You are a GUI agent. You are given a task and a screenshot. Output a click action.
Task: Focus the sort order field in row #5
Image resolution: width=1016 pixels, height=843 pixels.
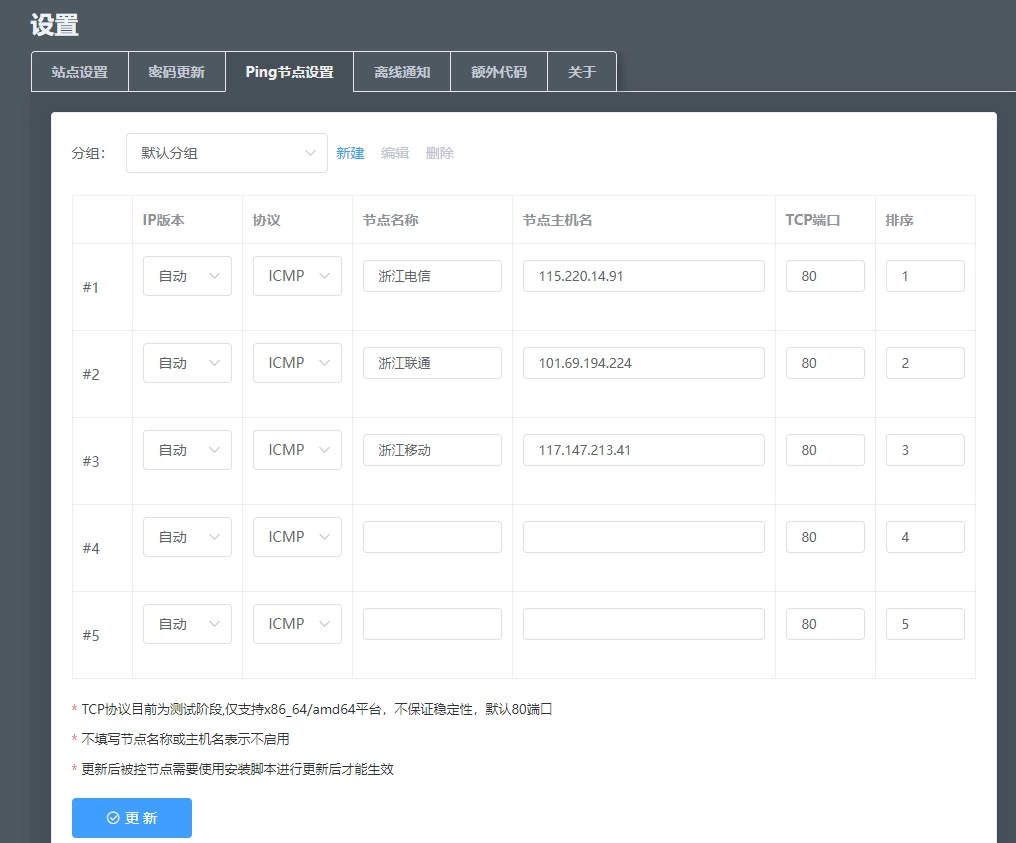pyautogui.click(x=925, y=624)
